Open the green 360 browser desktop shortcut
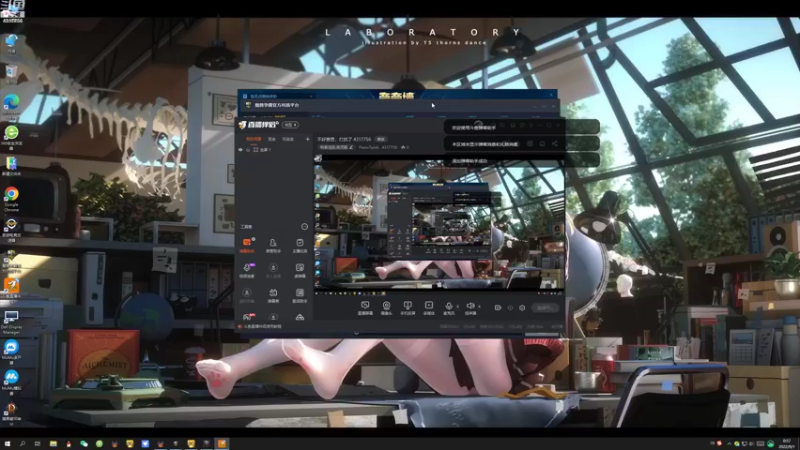Image resolution: width=800 pixels, height=450 pixels. [11, 136]
